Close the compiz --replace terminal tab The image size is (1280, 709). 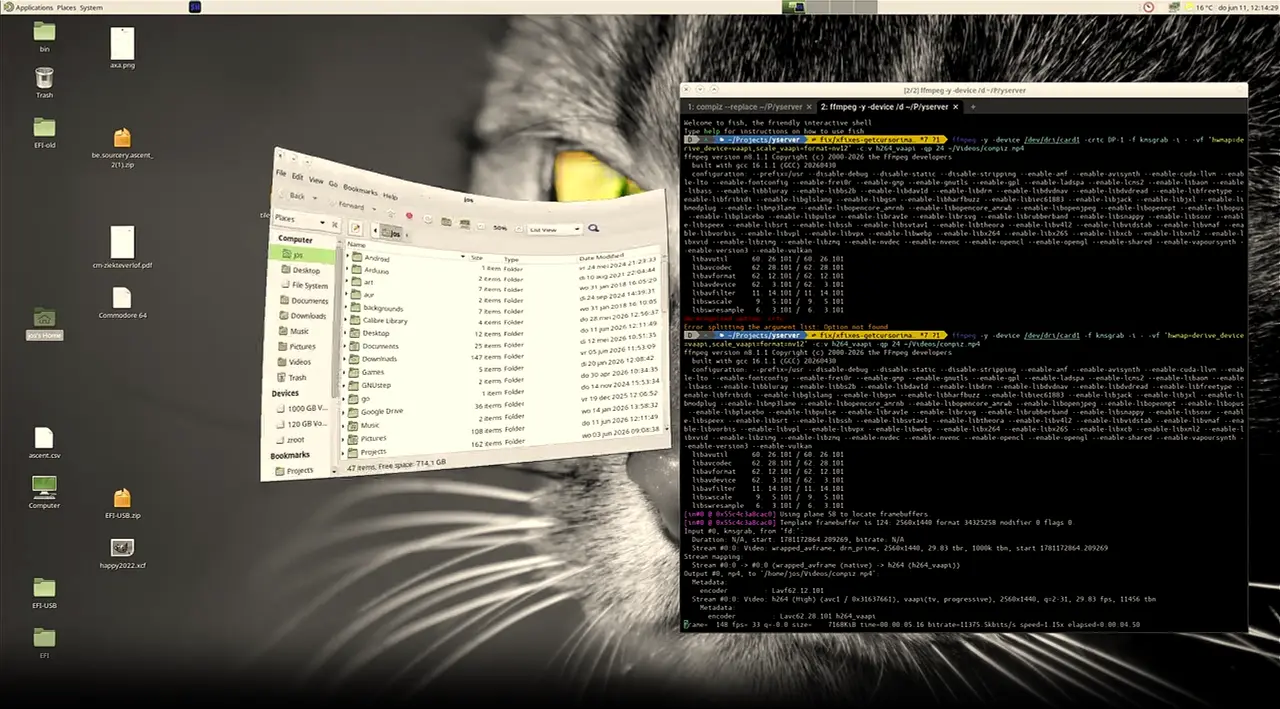pyautogui.click(x=809, y=106)
